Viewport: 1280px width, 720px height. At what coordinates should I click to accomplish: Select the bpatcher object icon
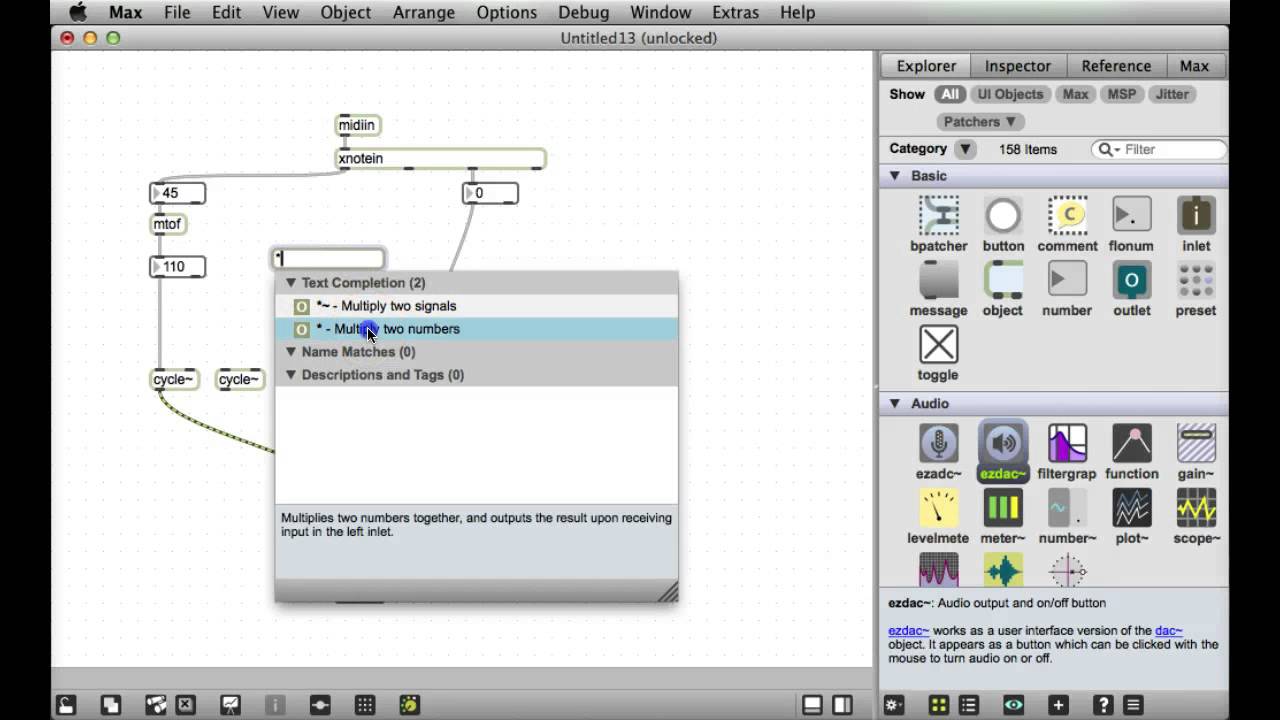[938, 216]
